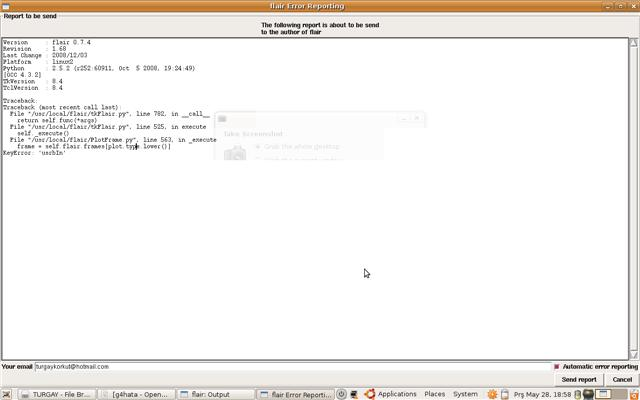This screenshot has height=400, width=640.
Task: Cancel the error report dialog
Action: 622,380
